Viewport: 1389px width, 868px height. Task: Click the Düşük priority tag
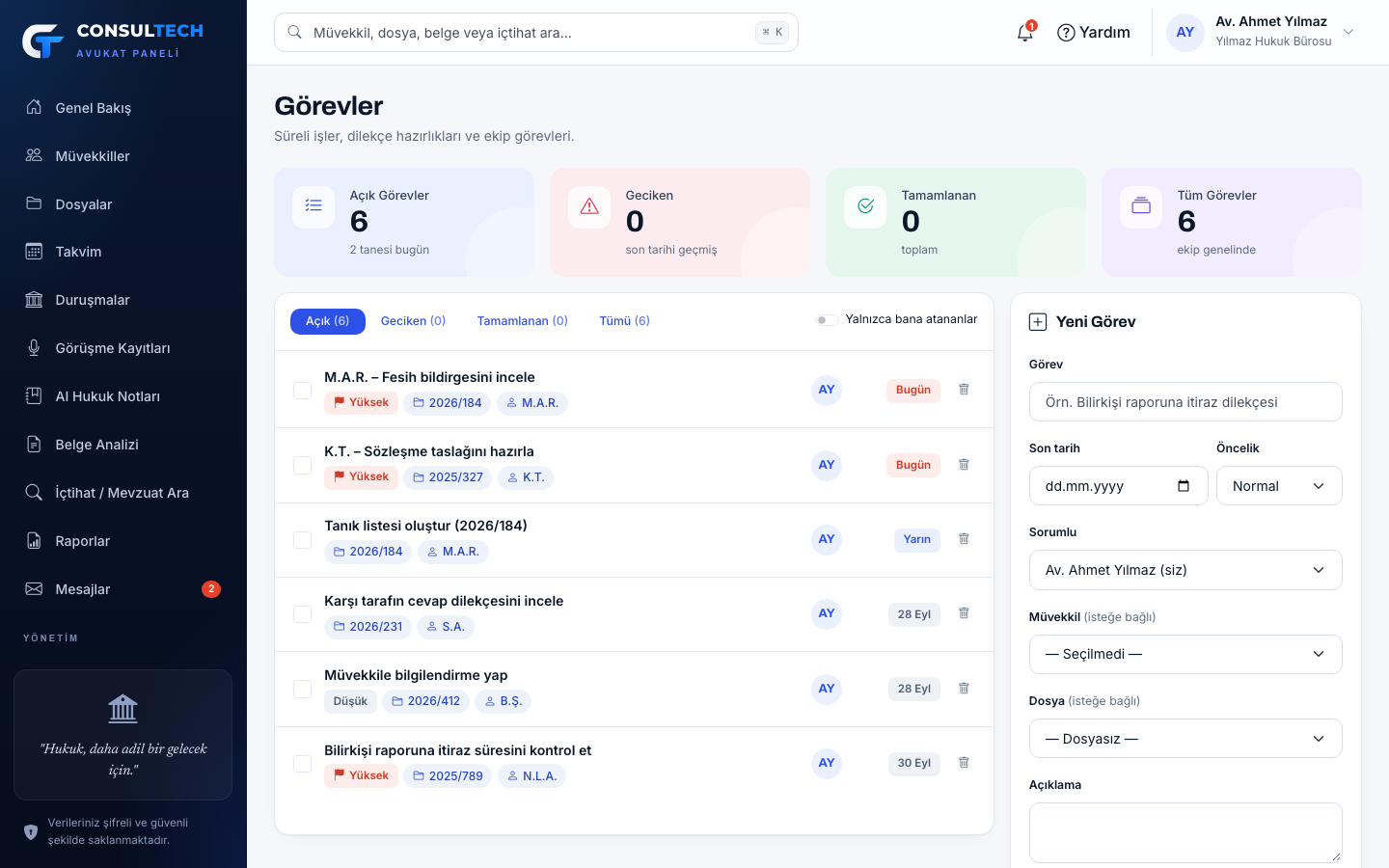[350, 701]
